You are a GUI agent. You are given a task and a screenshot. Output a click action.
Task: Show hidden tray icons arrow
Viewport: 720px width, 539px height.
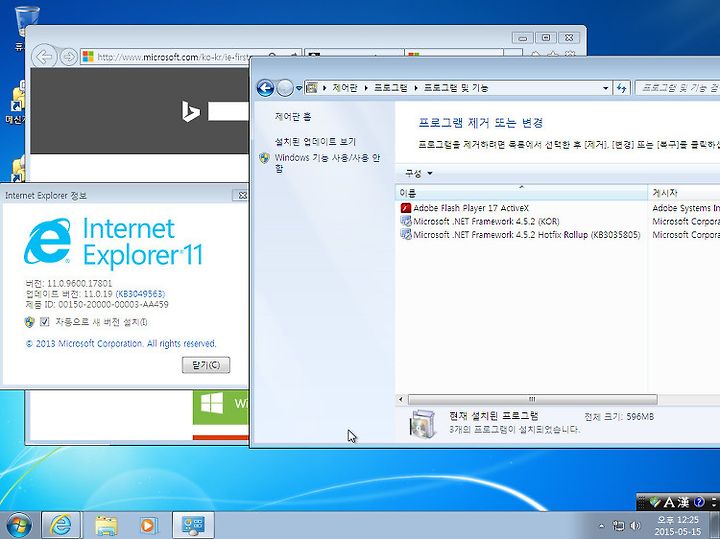tap(602, 526)
